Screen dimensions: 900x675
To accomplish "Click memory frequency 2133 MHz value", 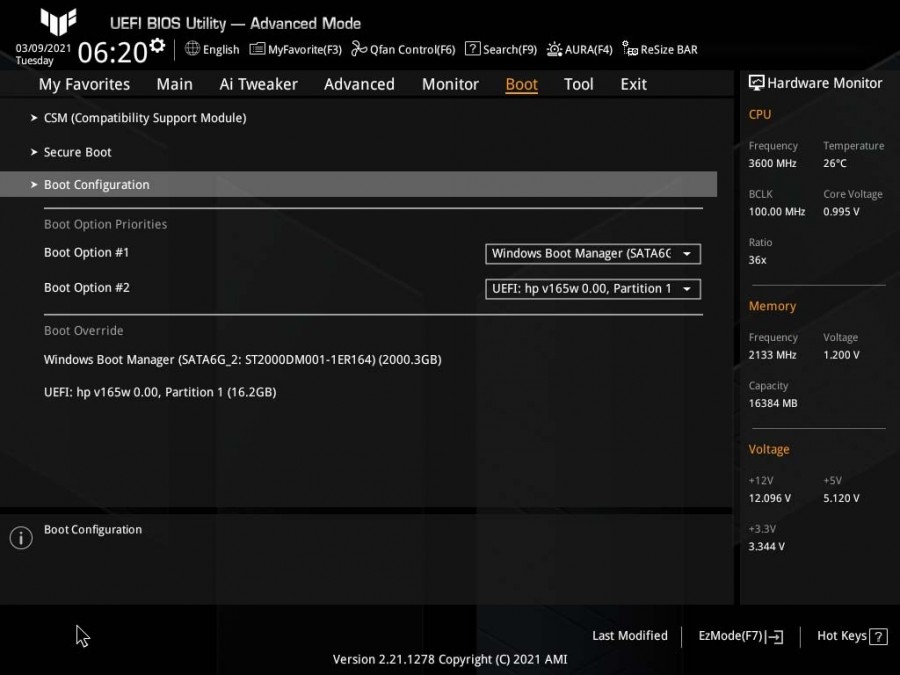I will (772, 355).
